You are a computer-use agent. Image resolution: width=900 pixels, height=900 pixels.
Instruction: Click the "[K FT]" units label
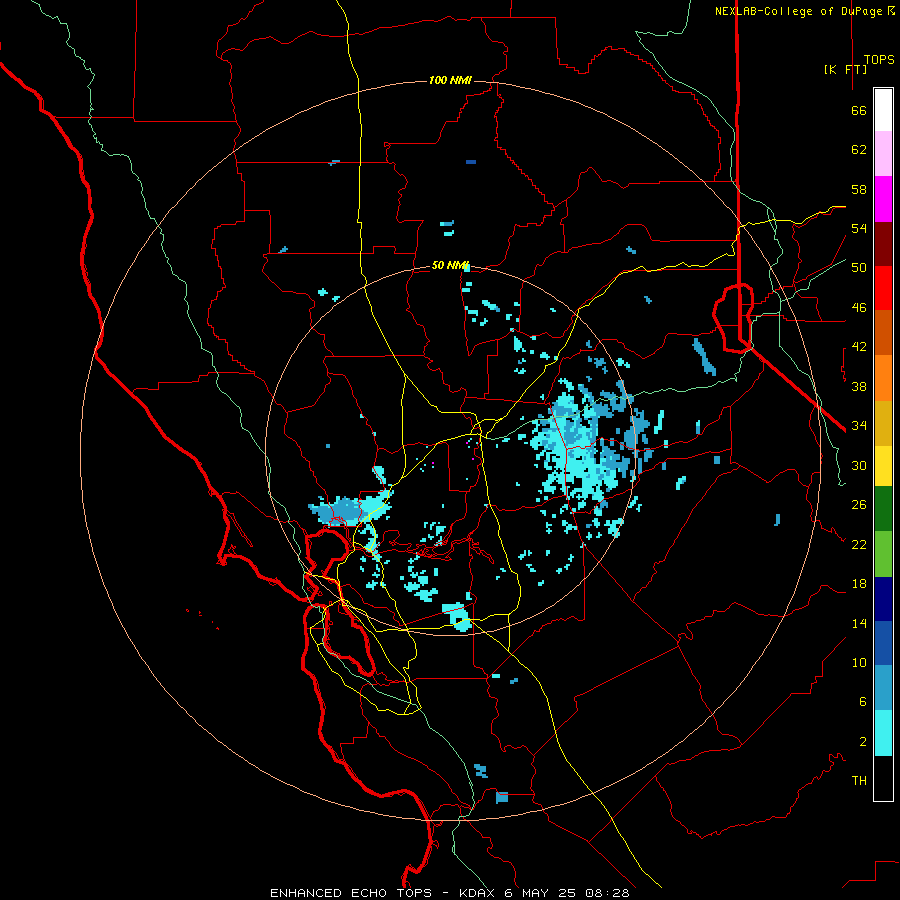[x=845, y=69]
